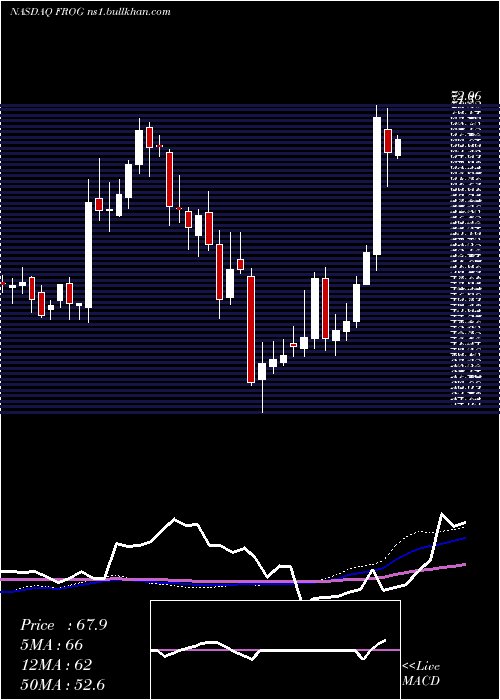
Task: Click the tallest white candlestick near chart's right
Action: tap(377, 186)
